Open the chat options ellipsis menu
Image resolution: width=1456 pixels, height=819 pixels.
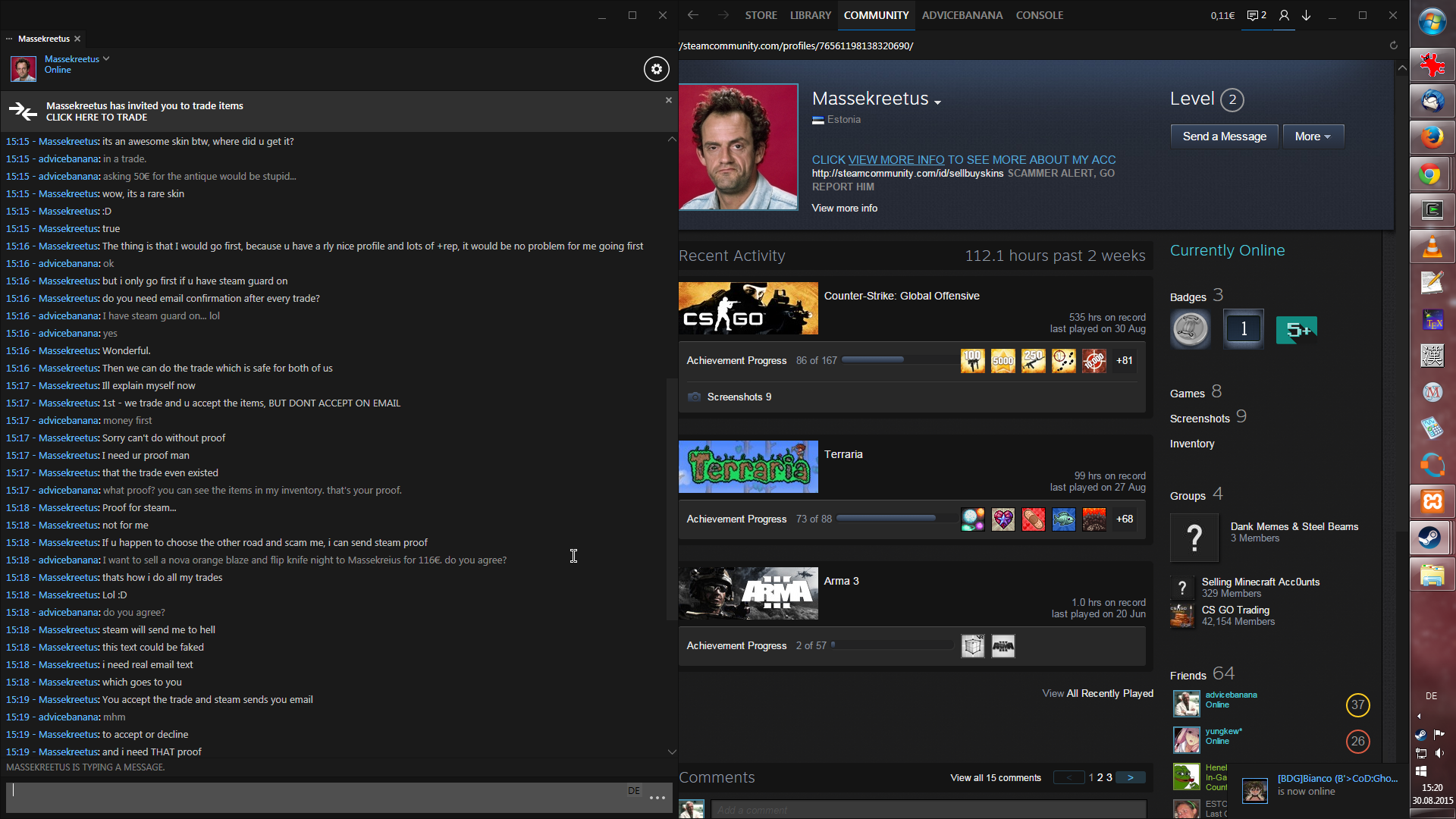click(657, 798)
